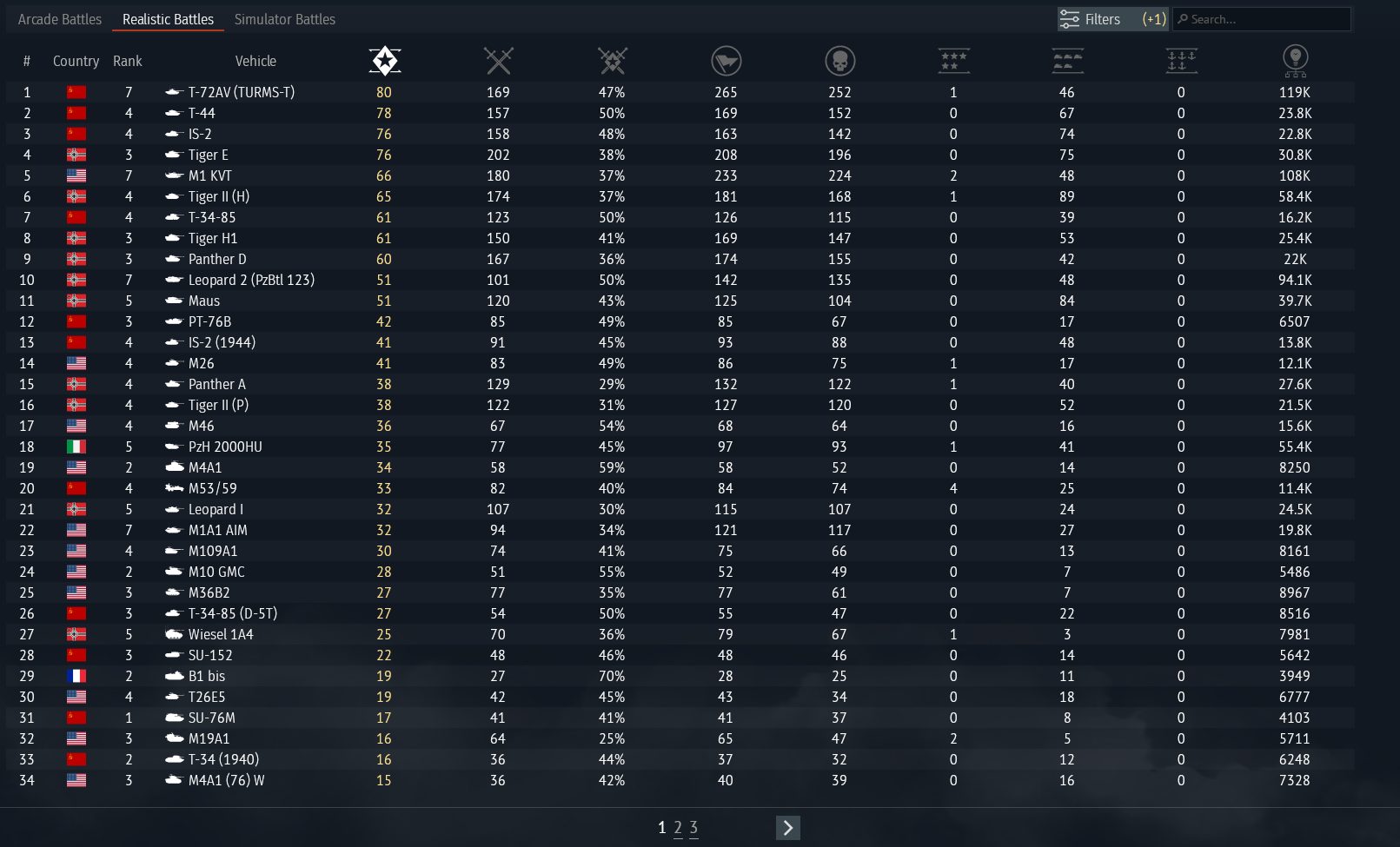Click the vehicle icon beside Wiesel 1A4
1400x847 pixels.
click(174, 634)
